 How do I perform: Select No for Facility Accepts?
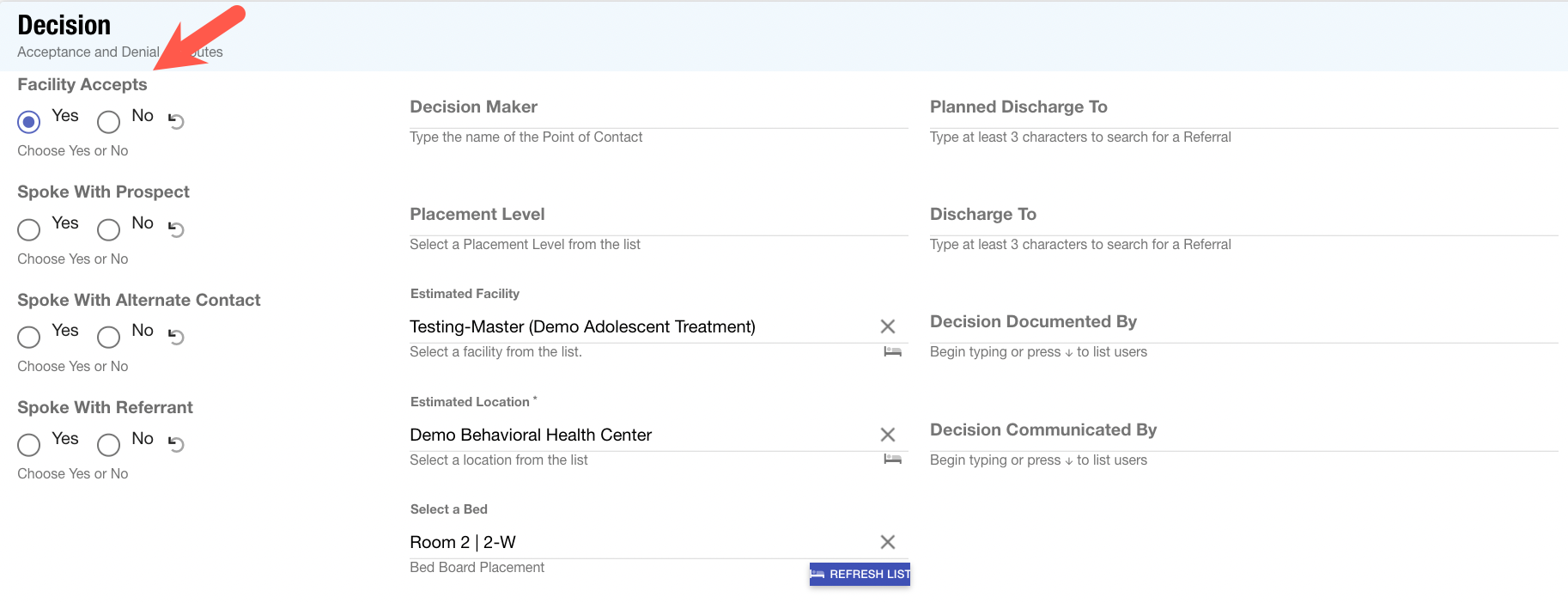tap(109, 122)
